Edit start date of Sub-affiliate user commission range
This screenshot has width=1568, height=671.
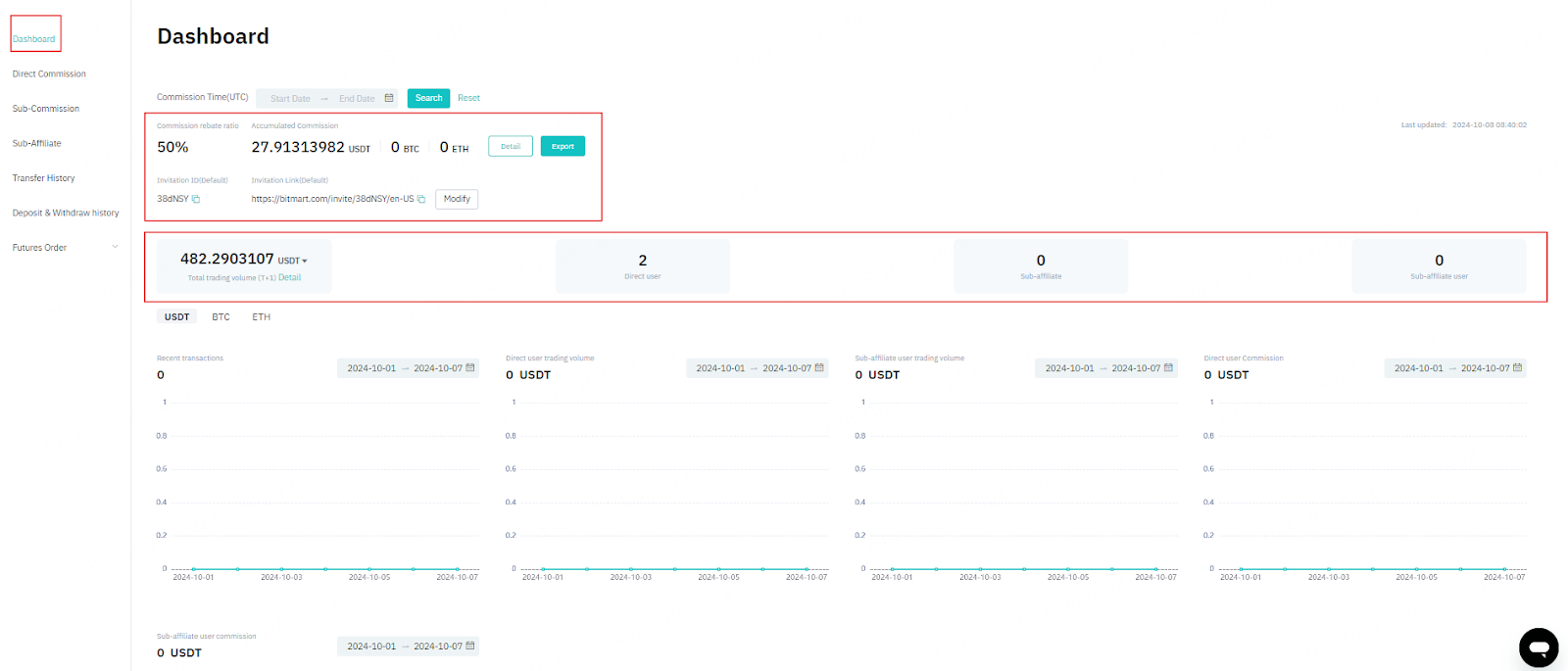(x=371, y=647)
